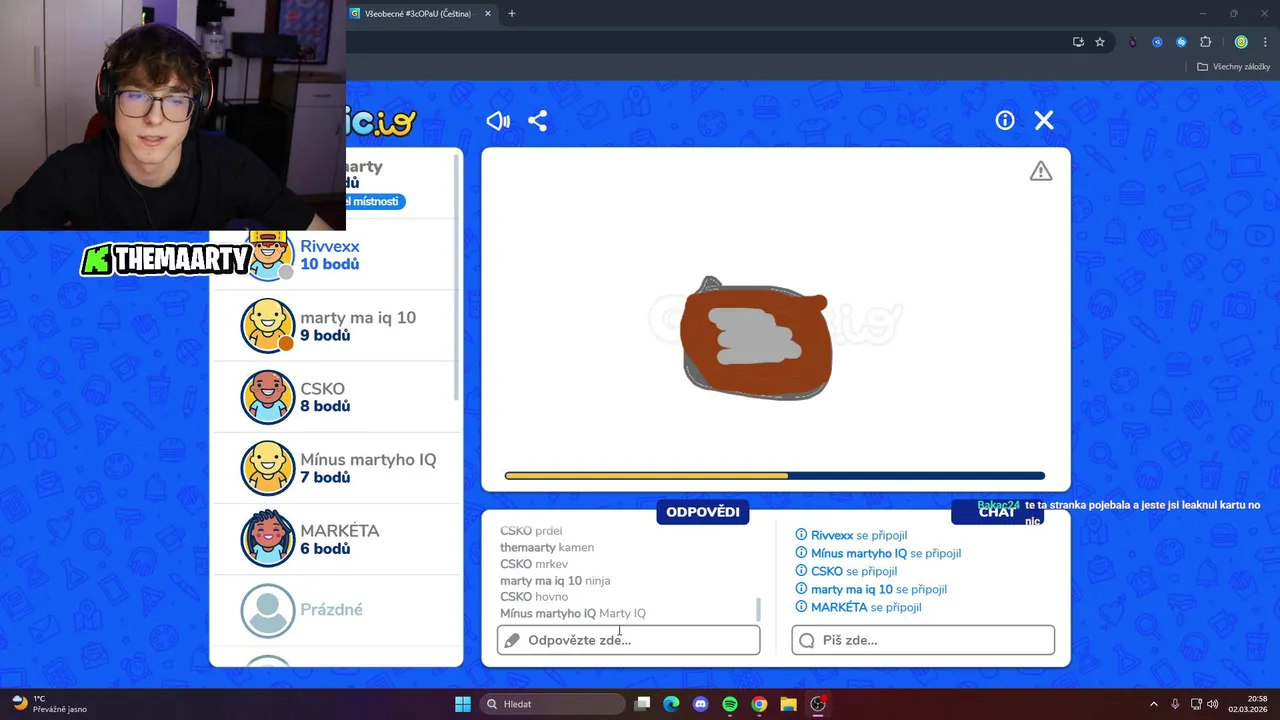This screenshot has width=1280, height=720.
Task: Click the '8 bodů' score text
Action: tap(325, 406)
